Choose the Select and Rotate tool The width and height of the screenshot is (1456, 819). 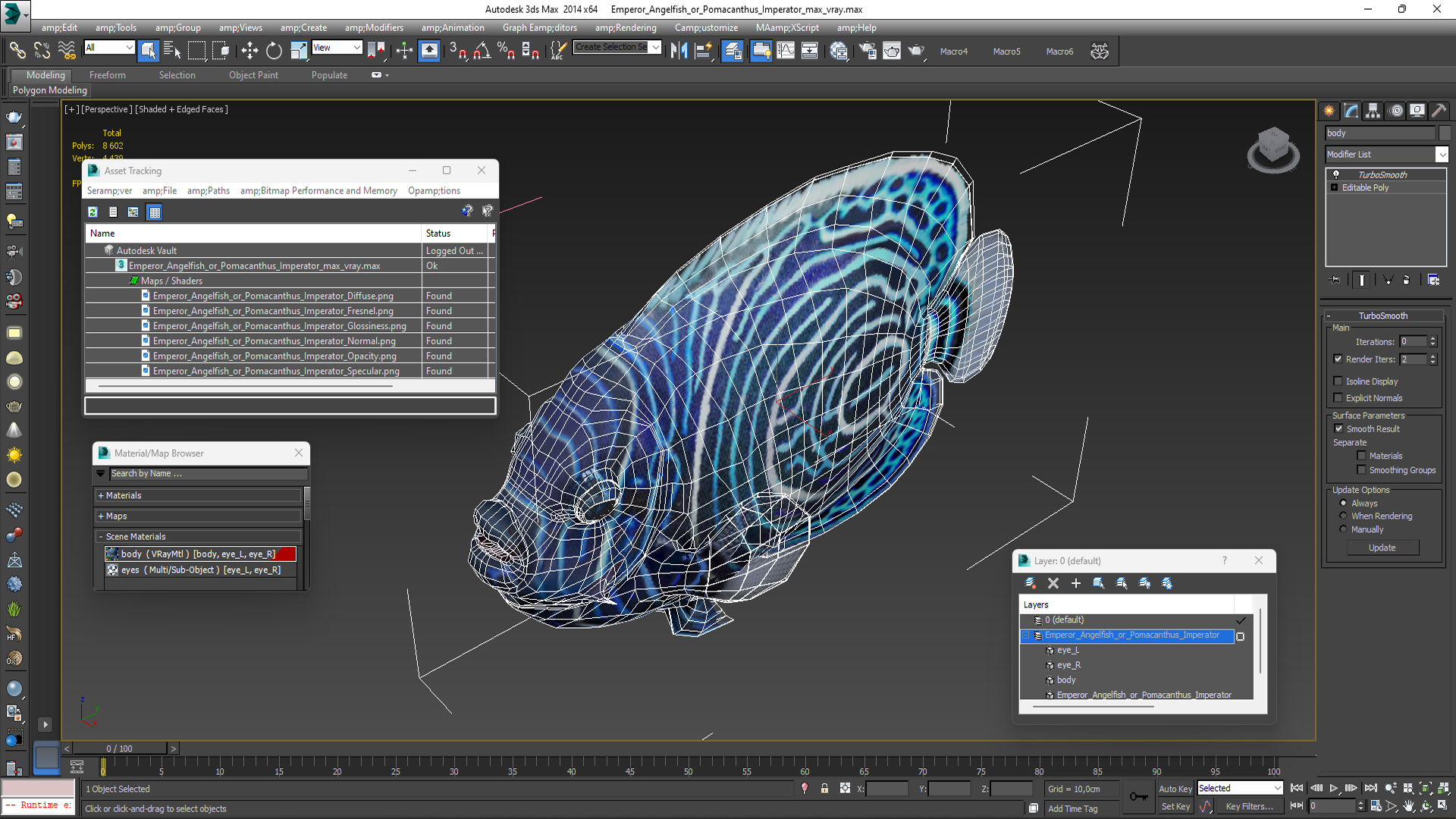(274, 51)
